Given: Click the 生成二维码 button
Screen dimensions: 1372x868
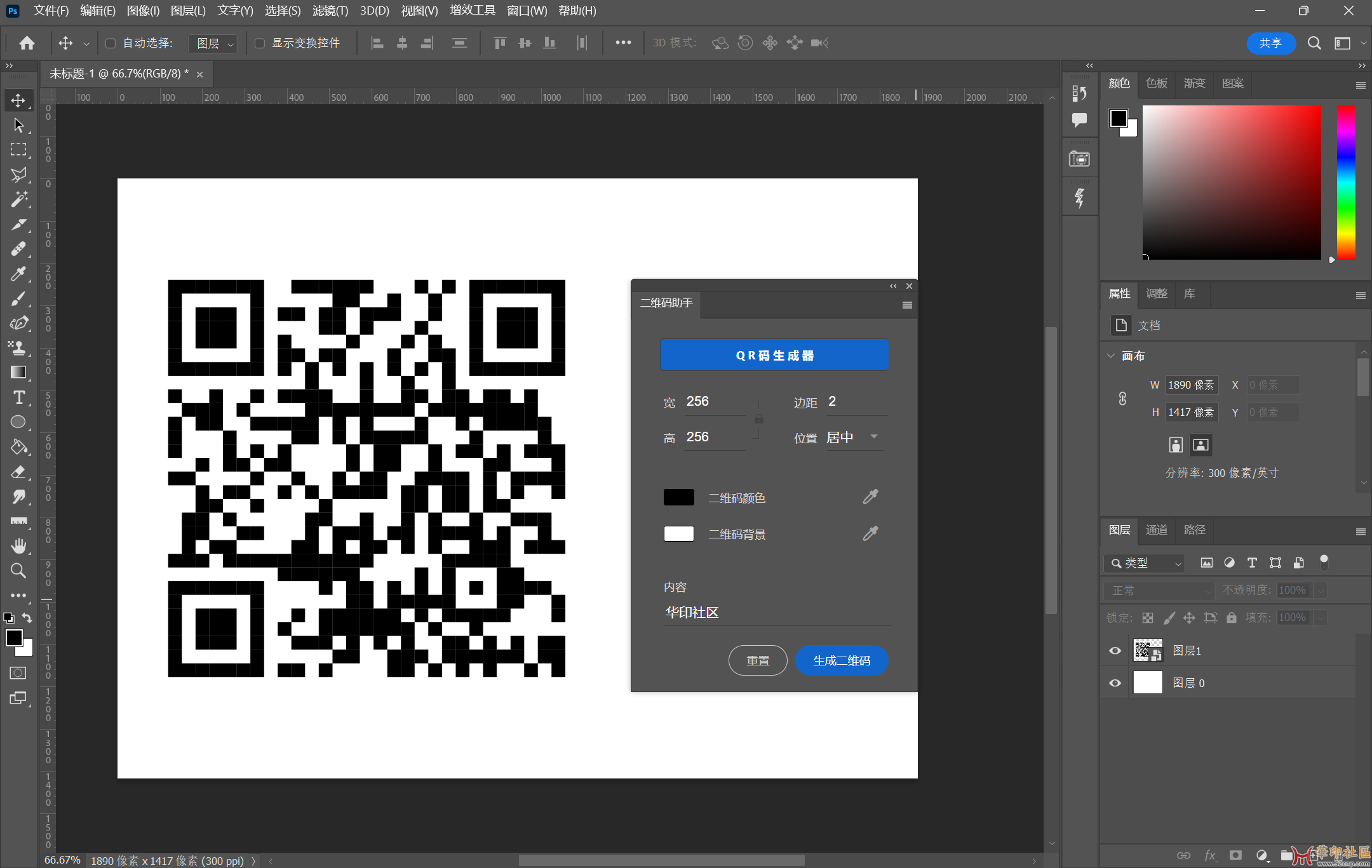Looking at the screenshot, I should tap(842, 660).
